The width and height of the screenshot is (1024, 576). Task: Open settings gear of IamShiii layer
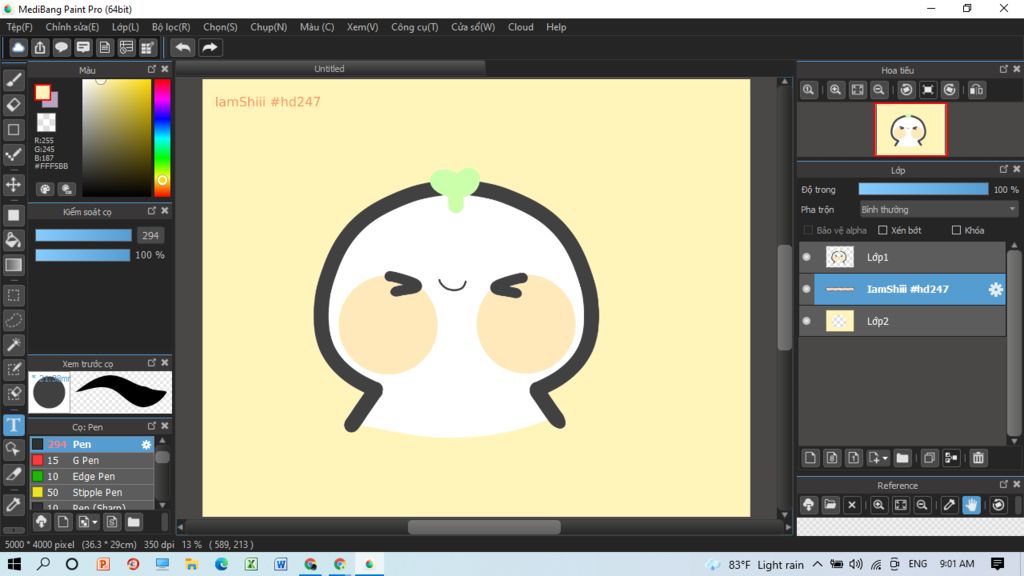(x=995, y=289)
